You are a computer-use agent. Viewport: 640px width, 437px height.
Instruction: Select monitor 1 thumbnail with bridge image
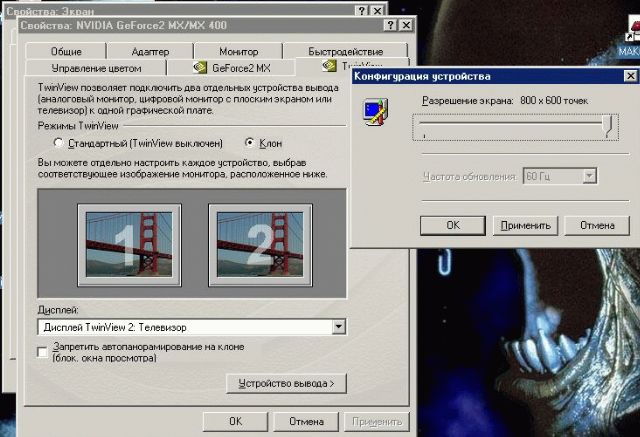[129, 245]
